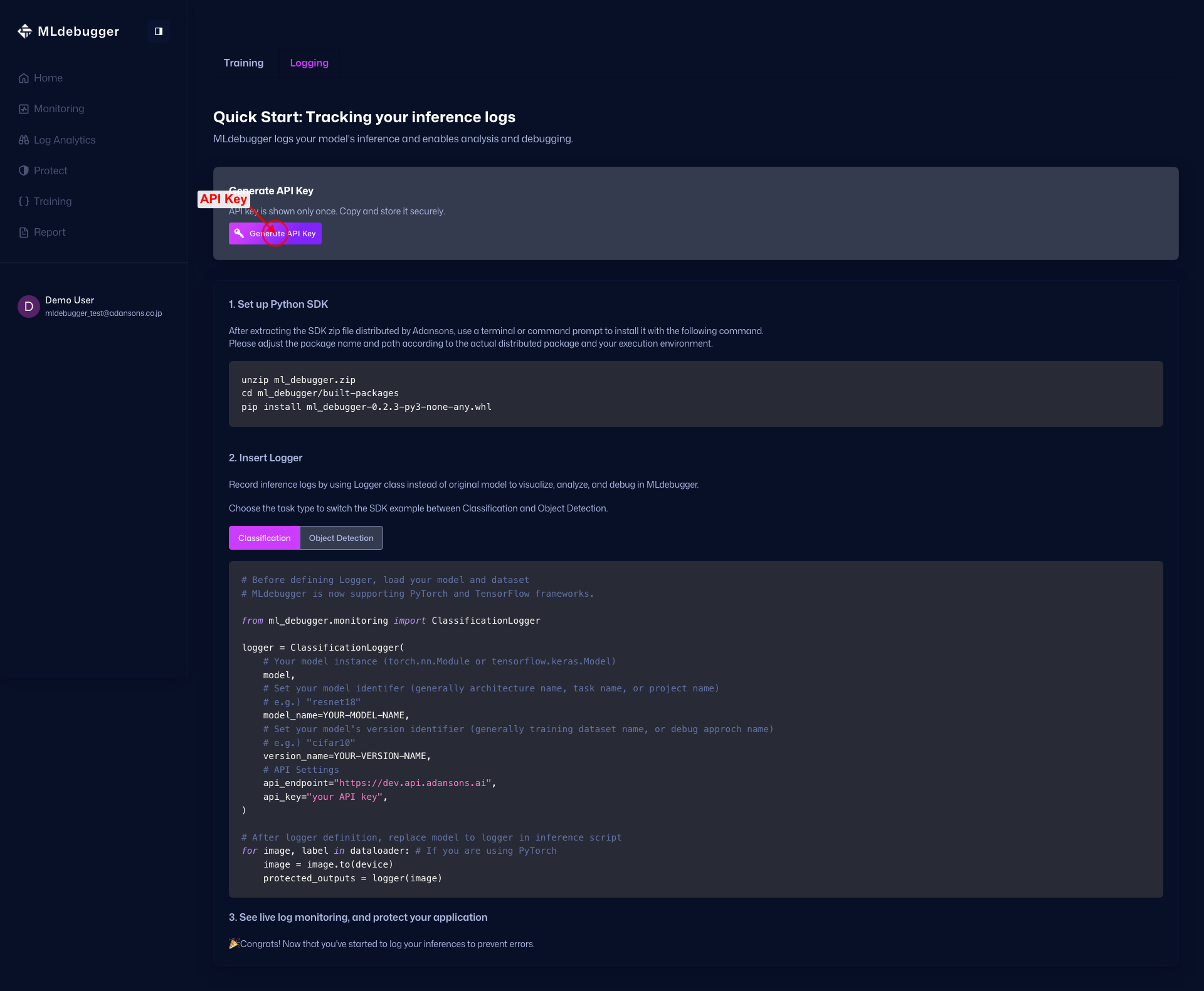This screenshot has width=1204, height=991.
Task: Go to Monitoring page in sidebar
Action: pyautogui.click(x=59, y=109)
